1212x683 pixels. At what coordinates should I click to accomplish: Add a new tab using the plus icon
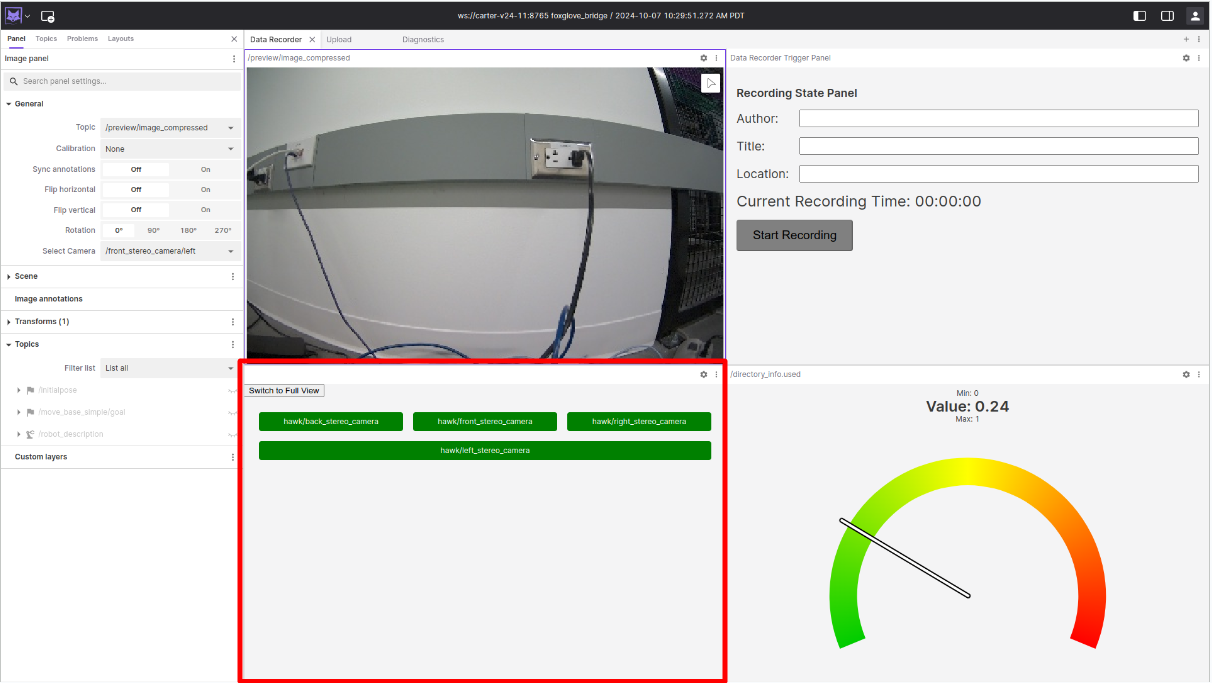pos(1184,39)
